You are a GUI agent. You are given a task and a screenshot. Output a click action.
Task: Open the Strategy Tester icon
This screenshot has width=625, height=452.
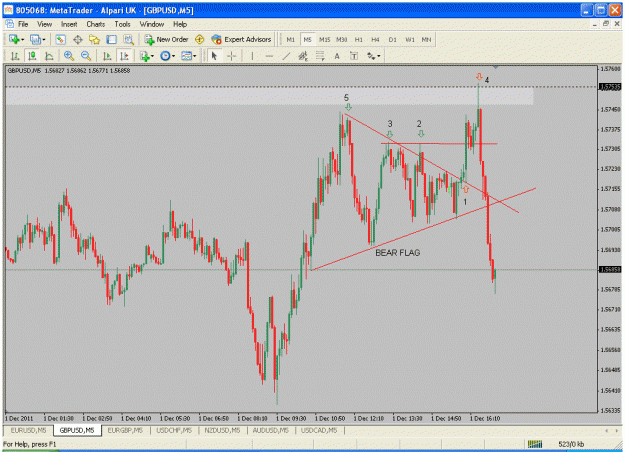tap(128, 39)
